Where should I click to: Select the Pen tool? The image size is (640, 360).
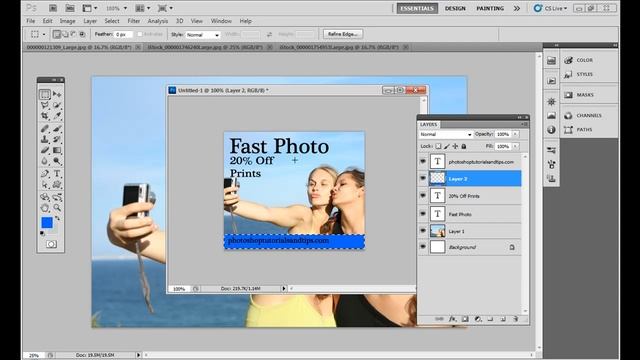click(45, 174)
